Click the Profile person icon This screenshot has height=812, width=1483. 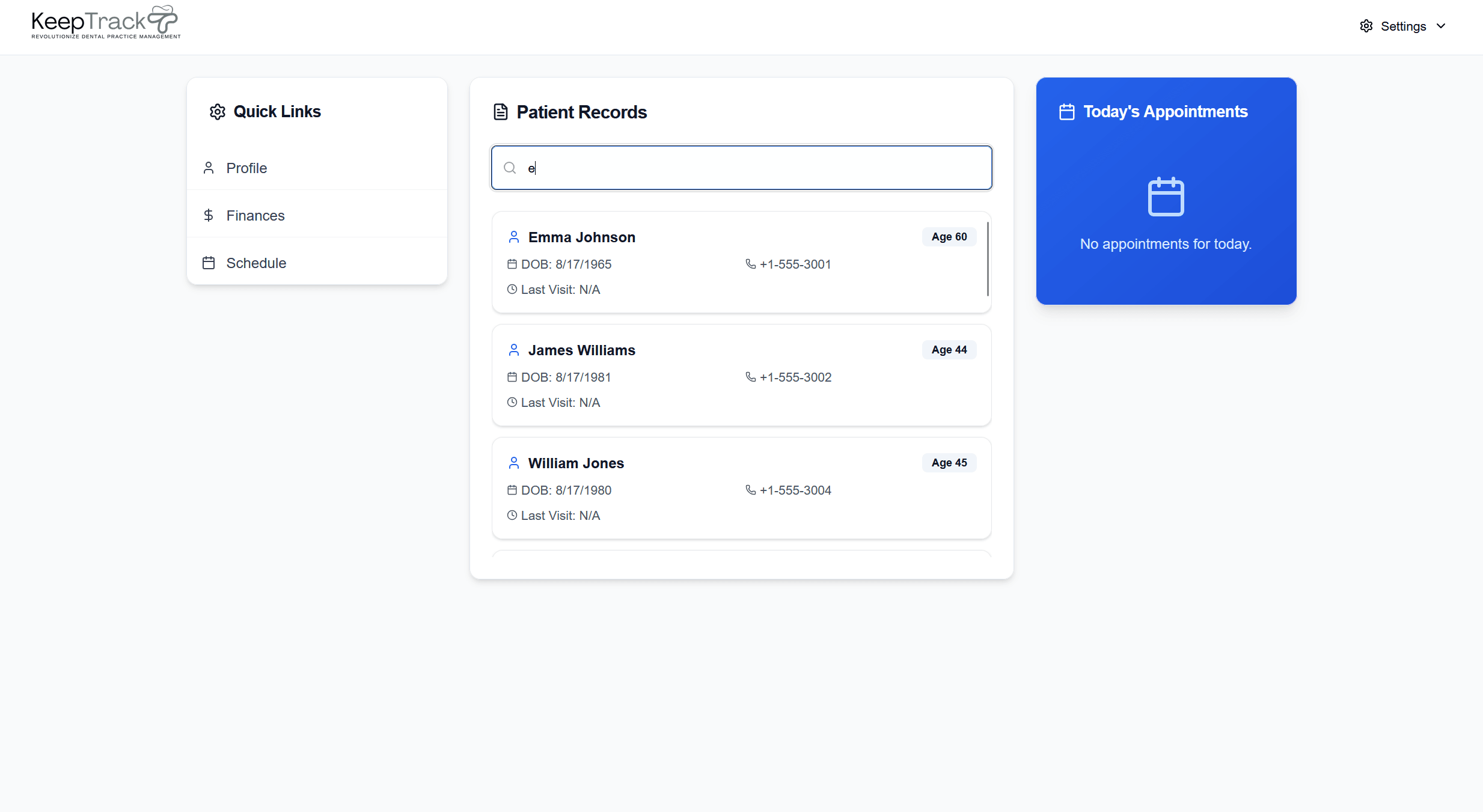coord(209,168)
